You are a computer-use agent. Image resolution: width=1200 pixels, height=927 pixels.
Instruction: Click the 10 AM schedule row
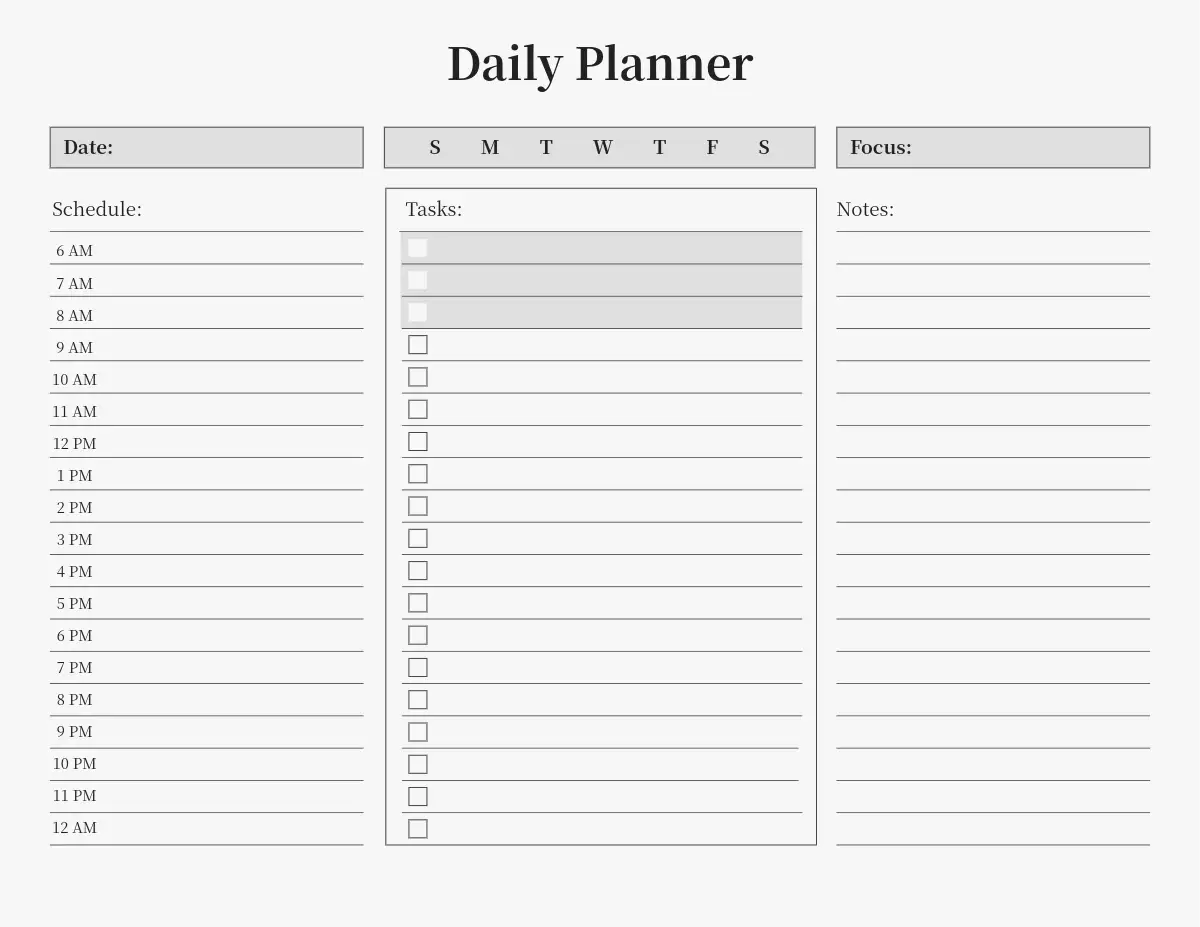[x=206, y=379]
